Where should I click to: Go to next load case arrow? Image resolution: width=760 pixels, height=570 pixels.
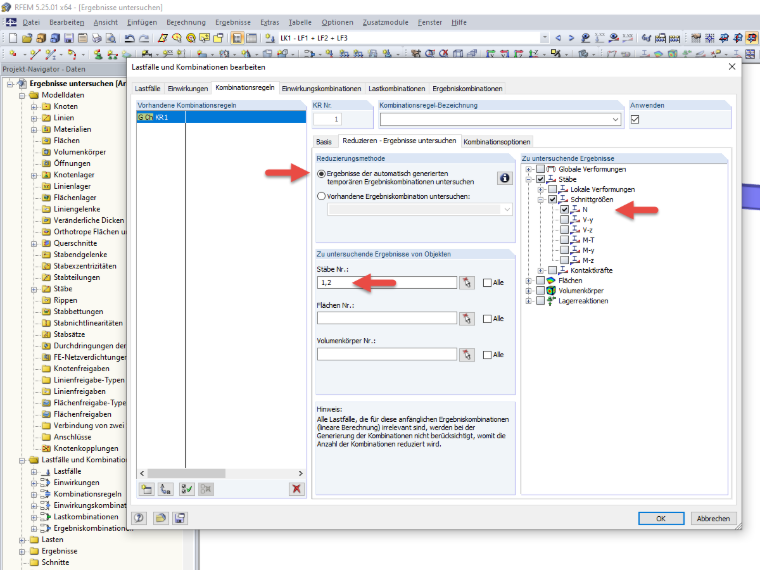tap(571, 38)
